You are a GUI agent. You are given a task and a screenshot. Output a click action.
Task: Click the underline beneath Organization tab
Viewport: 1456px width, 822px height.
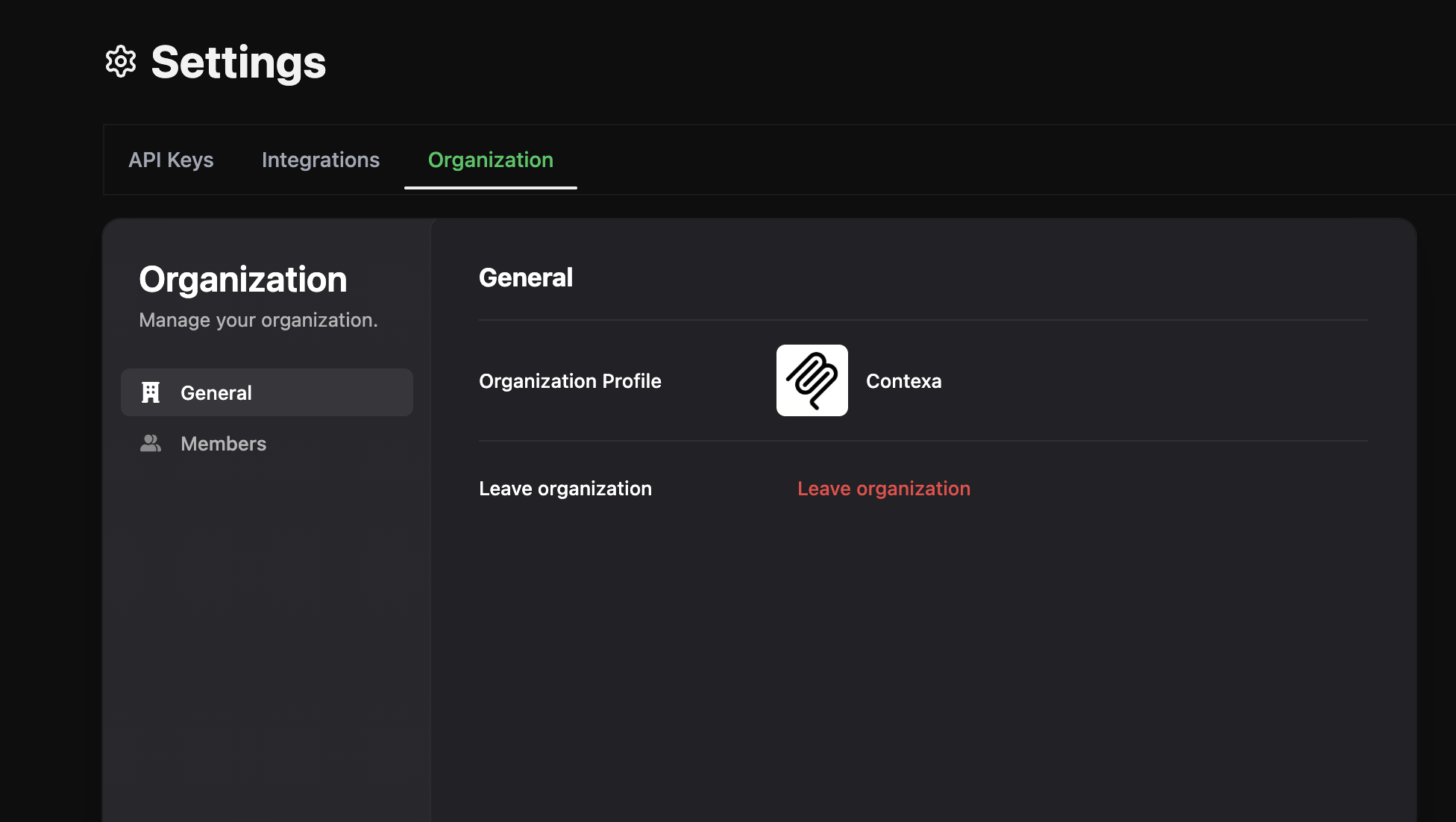490,187
